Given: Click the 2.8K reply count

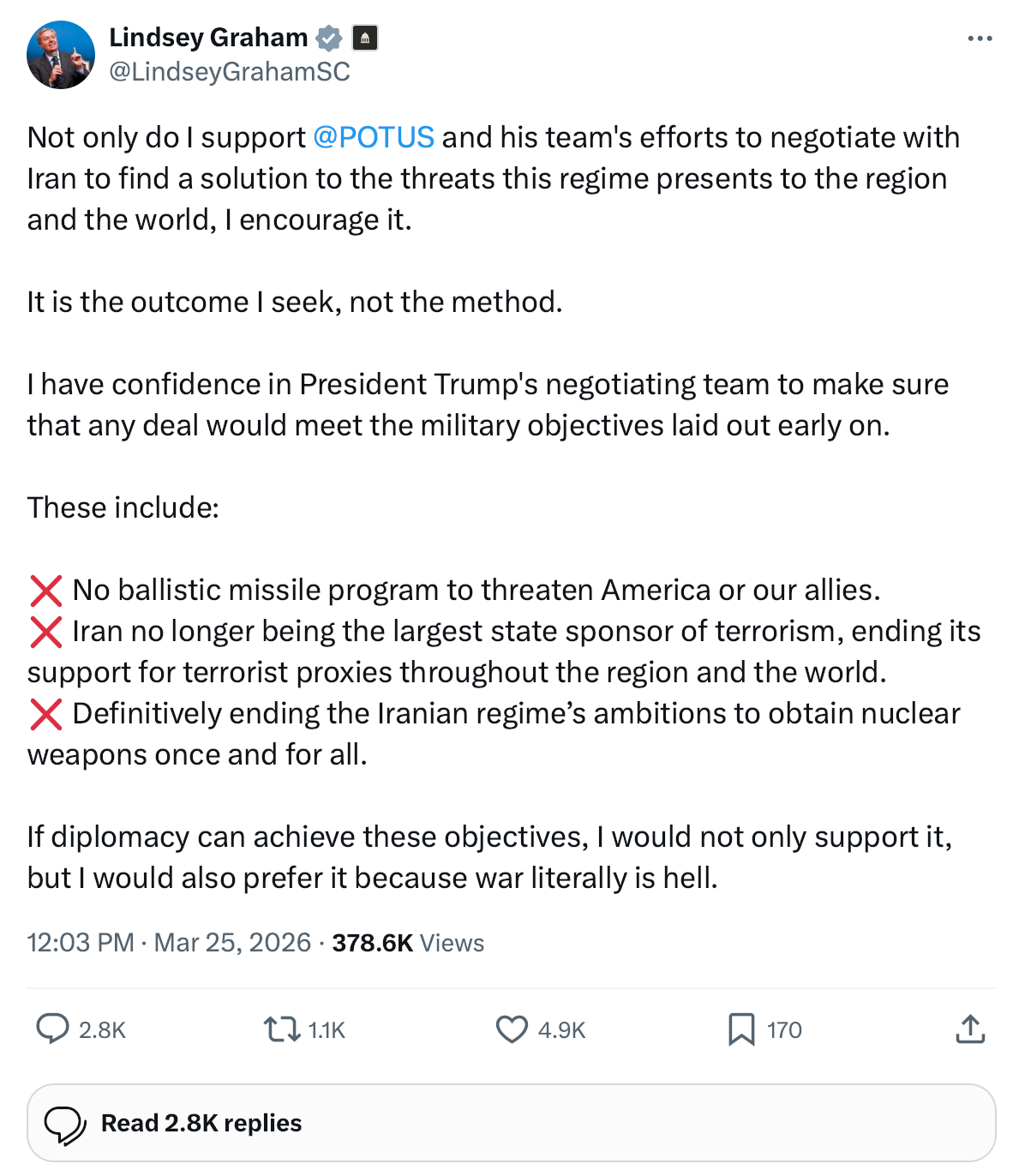Looking at the screenshot, I should pyautogui.click(x=103, y=1030).
